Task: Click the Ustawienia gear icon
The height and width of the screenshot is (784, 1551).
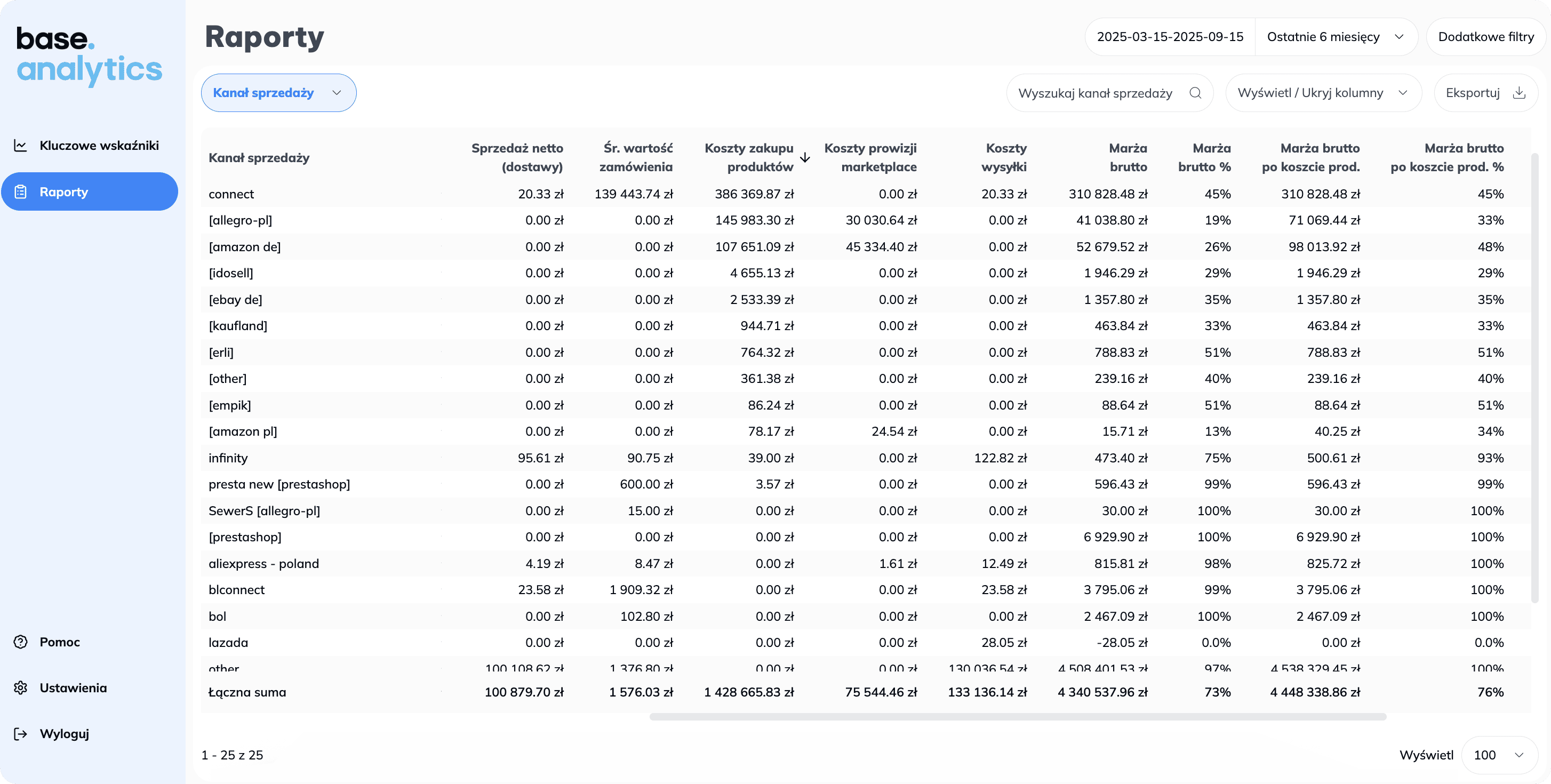Action: pyautogui.click(x=20, y=687)
